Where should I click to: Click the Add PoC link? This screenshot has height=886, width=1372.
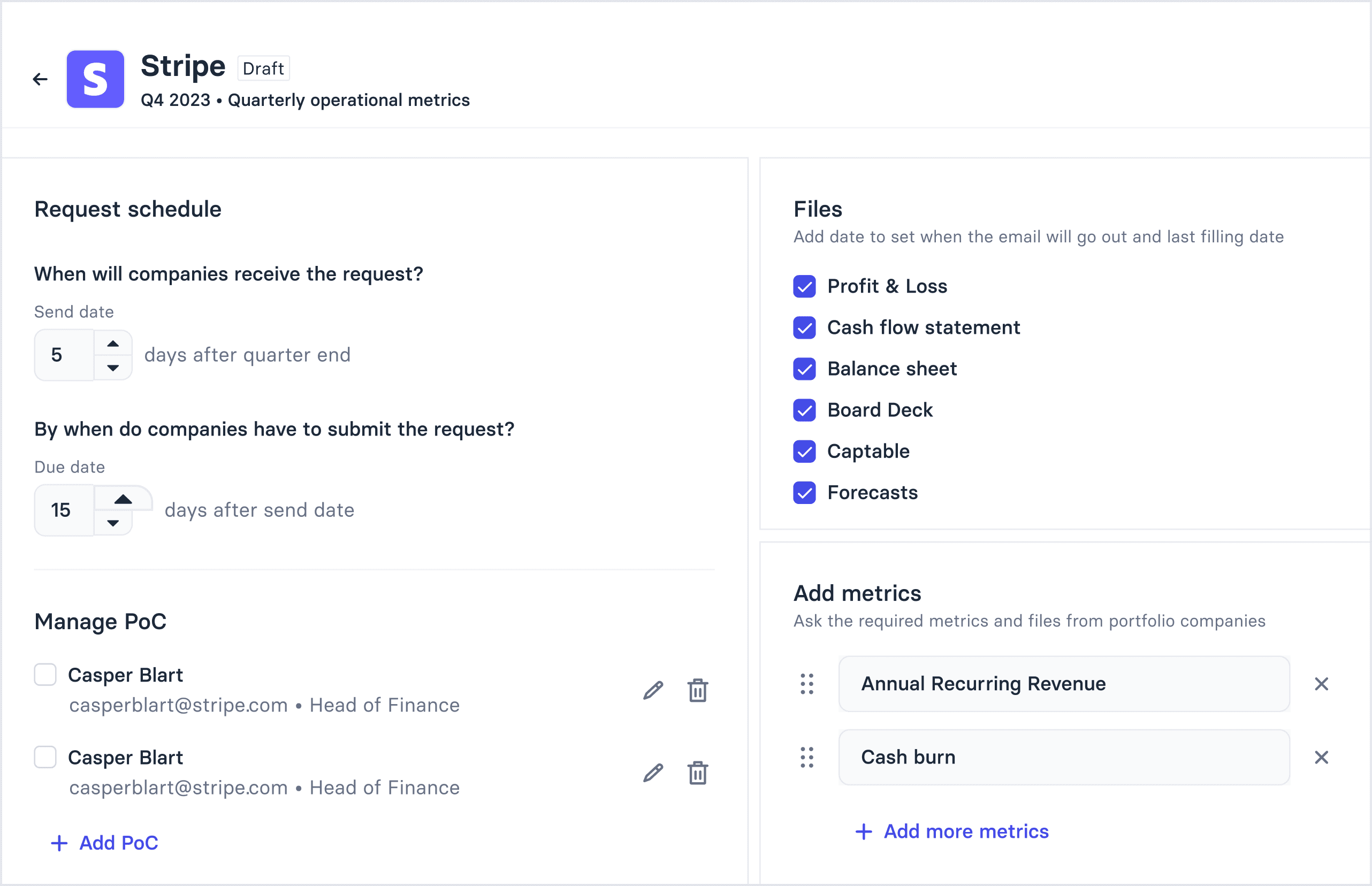tap(105, 843)
